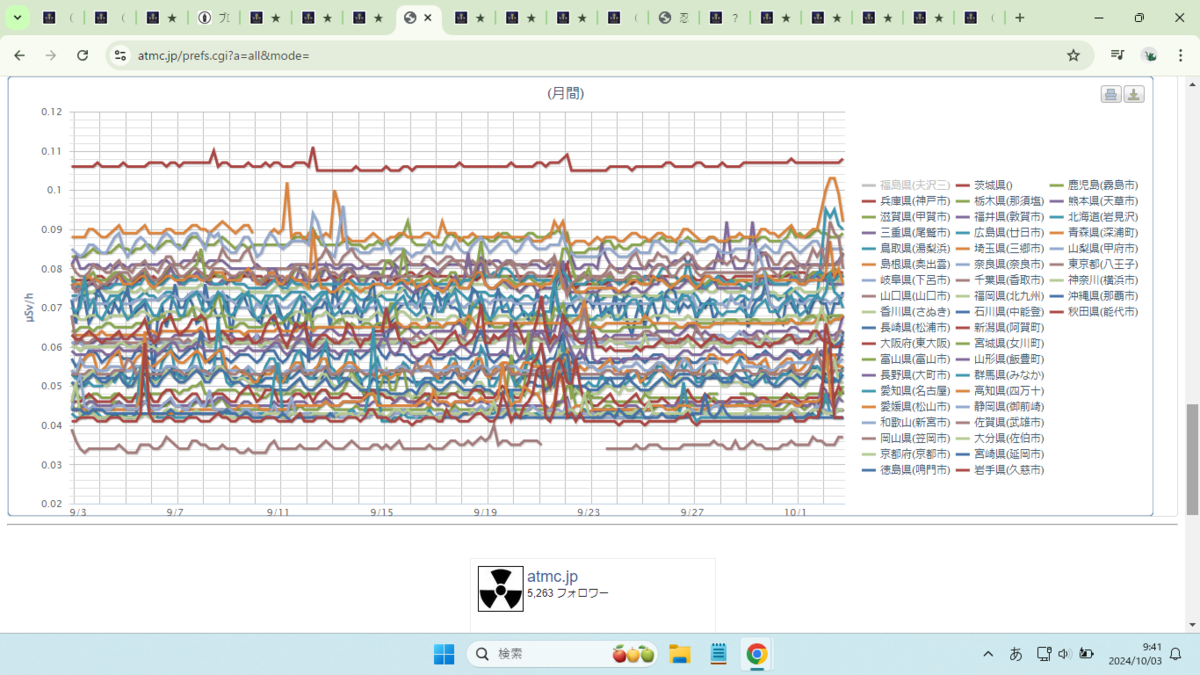Toggle 新潟県(阿賀町) legend entry
This screenshot has width=1200, height=675.
[1000, 327]
